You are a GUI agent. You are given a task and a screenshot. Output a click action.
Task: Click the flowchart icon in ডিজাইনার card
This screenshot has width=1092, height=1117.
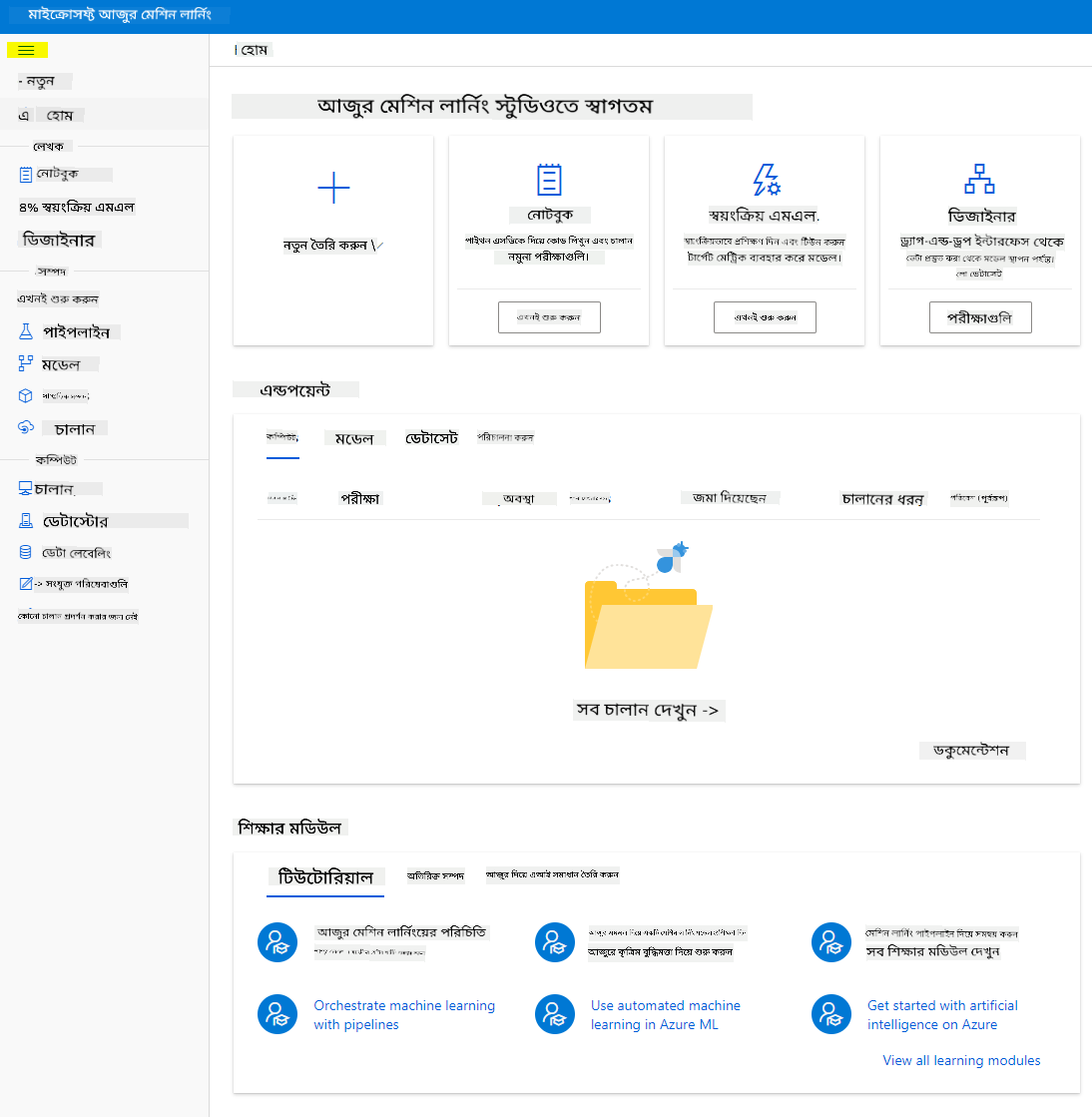click(x=979, y=179)
